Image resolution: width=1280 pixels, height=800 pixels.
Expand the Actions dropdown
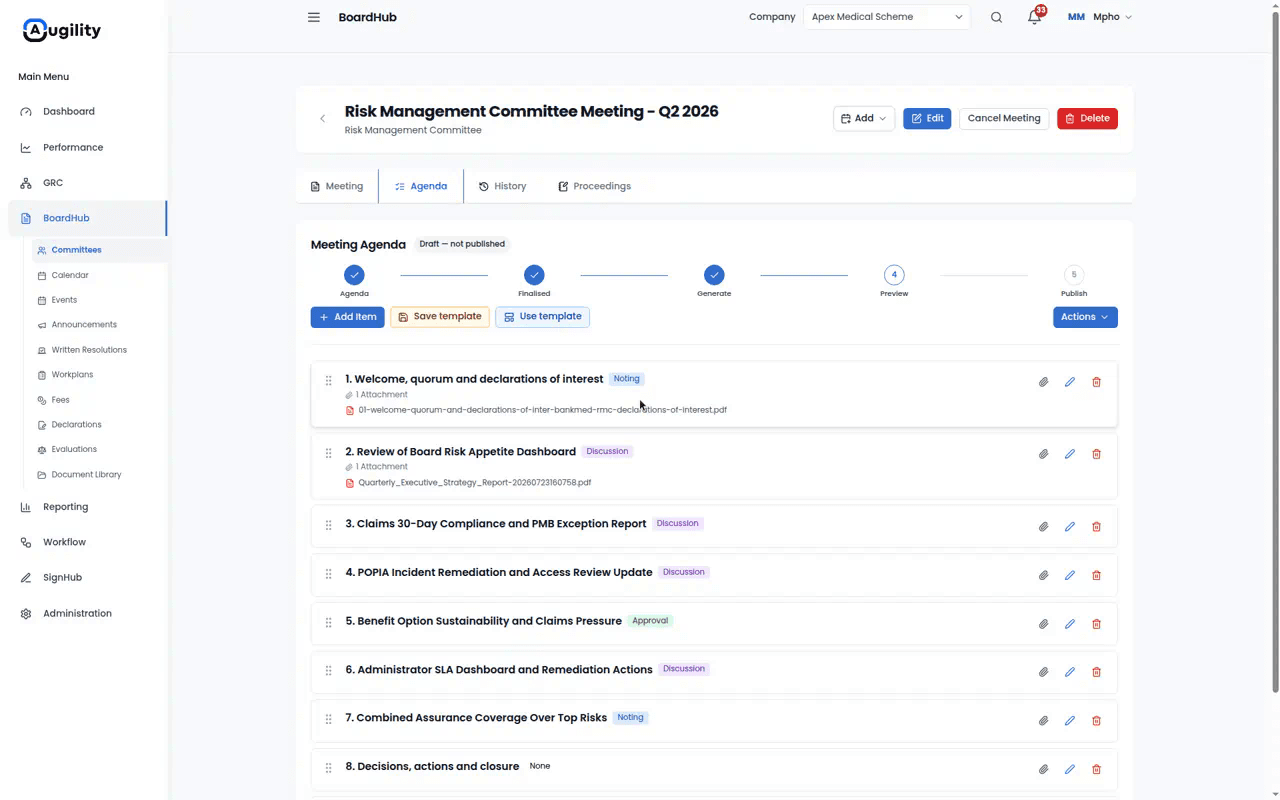(x=1085, y=317)
